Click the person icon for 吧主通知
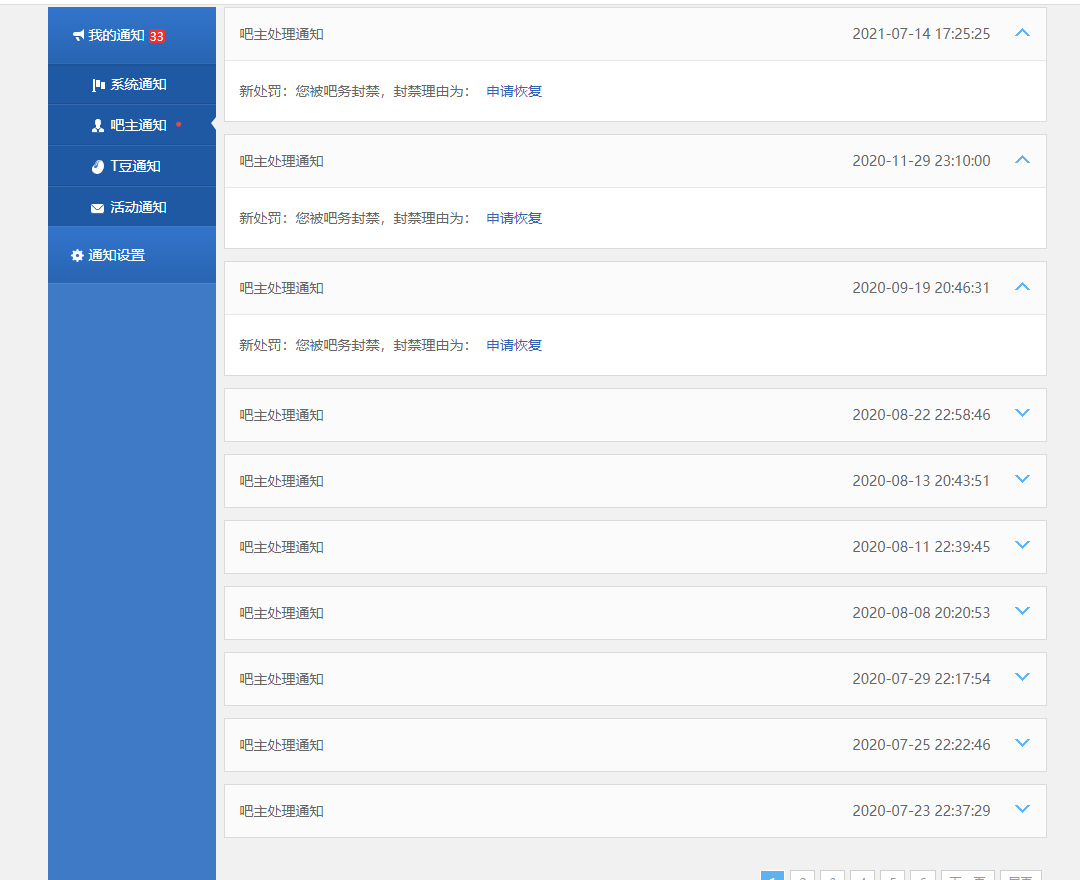The width and height of the screenshot is (1080, 880). [x=98, y=126]
